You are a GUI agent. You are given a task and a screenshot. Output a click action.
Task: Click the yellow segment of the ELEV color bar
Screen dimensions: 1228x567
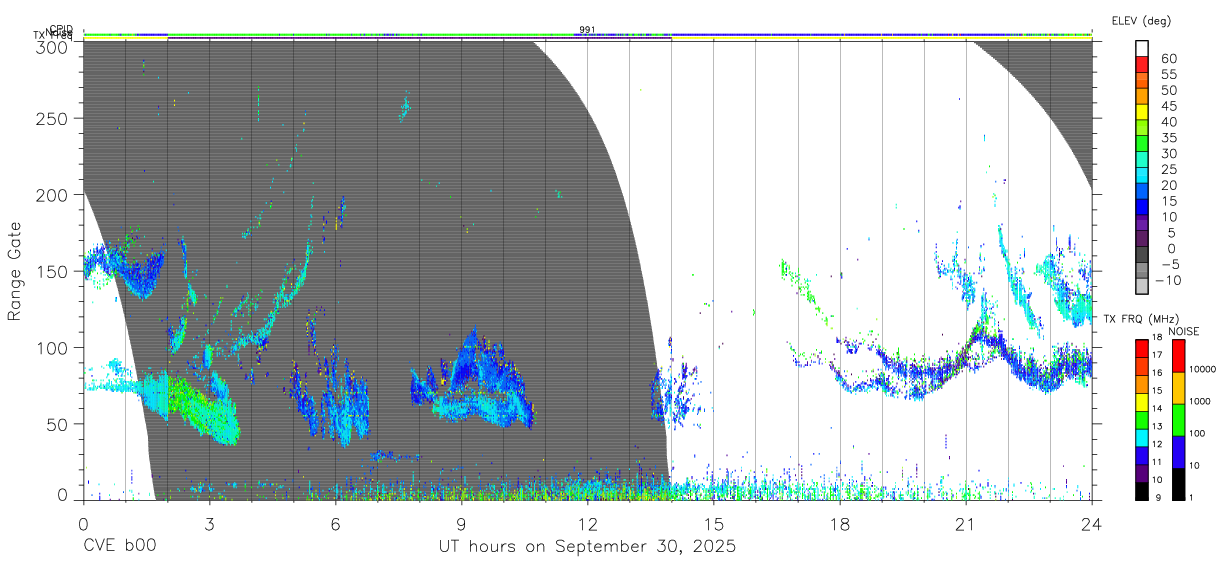[x=1142, y=113]
